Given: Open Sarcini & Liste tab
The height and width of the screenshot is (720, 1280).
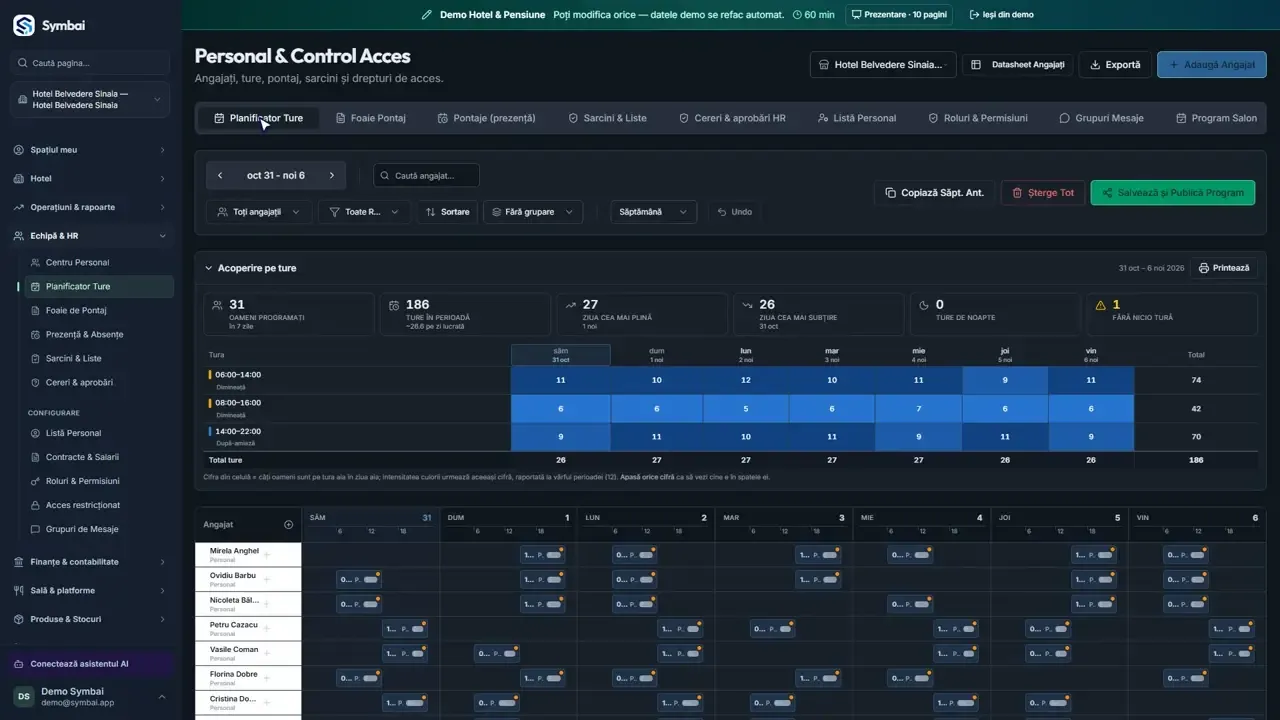Looking at the screenshot, I should click(x=607, y=118).
